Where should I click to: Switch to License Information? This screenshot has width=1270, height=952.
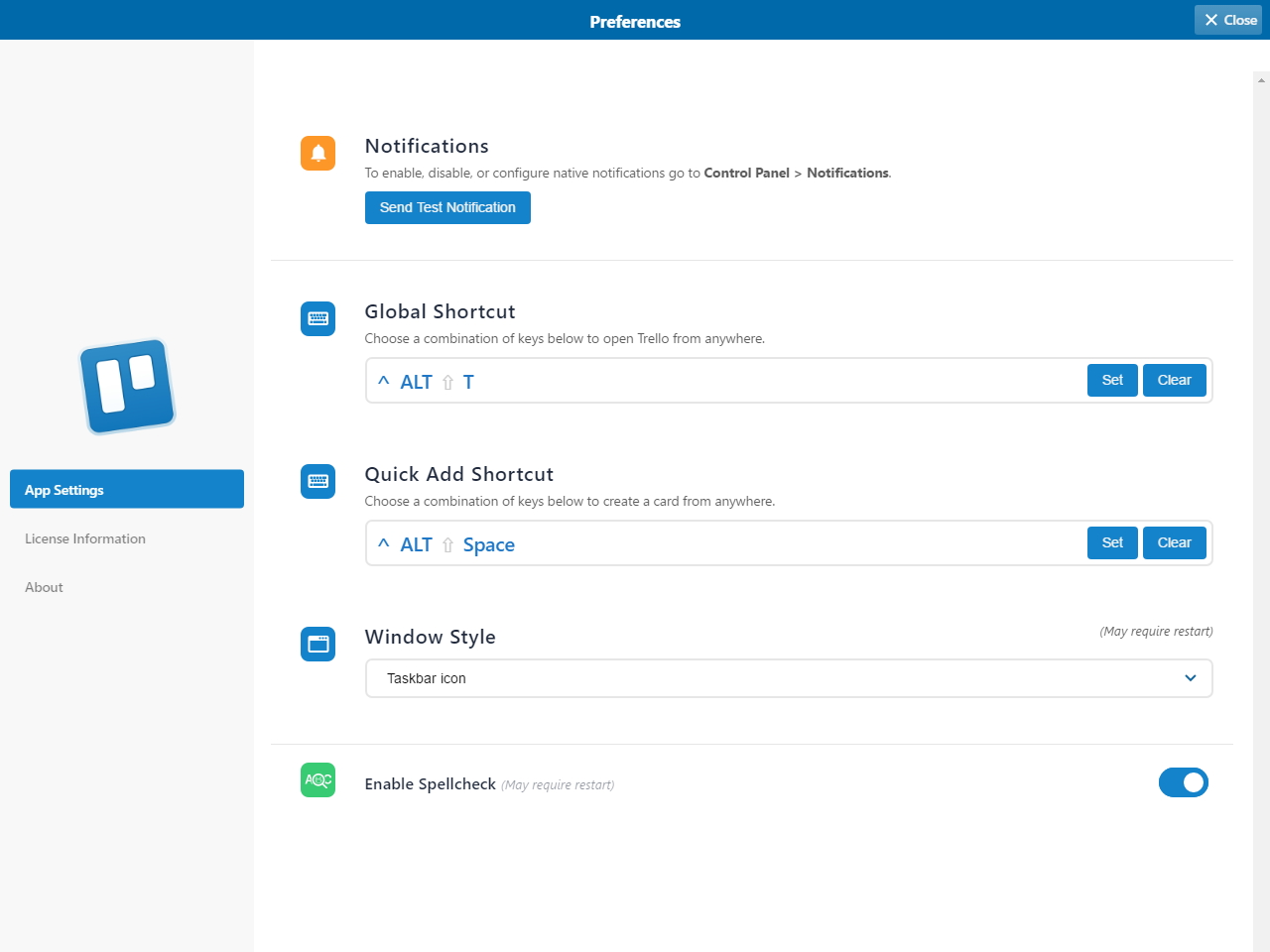[85, 538]
